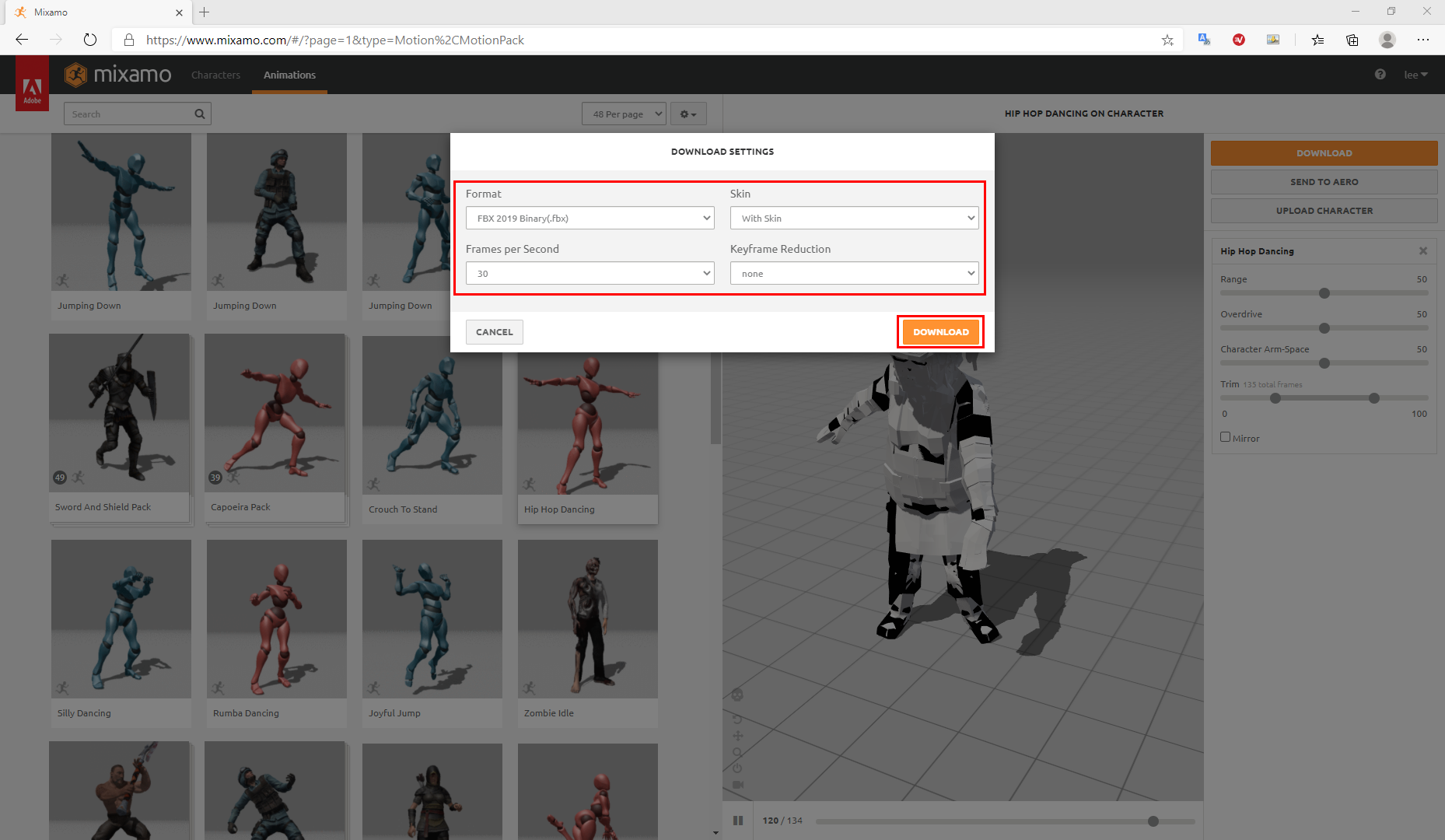Open the Format dropdown
Image resolution: width=1445 pixels, height=840 pixels.
(x=590, y=218)
